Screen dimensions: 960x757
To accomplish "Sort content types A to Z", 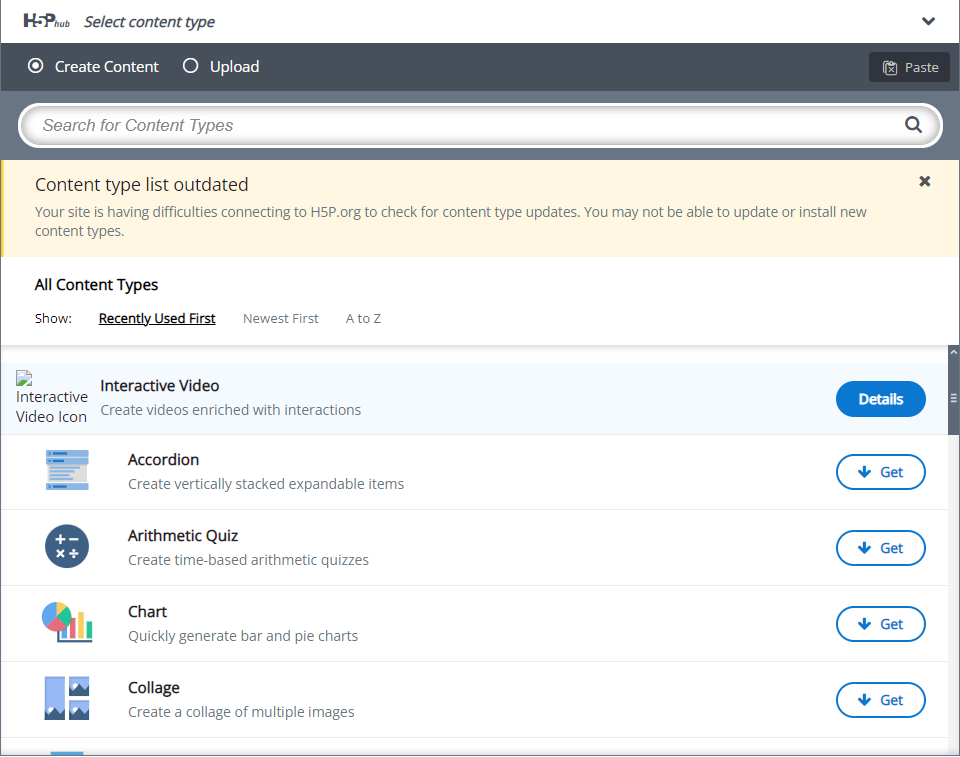I will point(363,318).
